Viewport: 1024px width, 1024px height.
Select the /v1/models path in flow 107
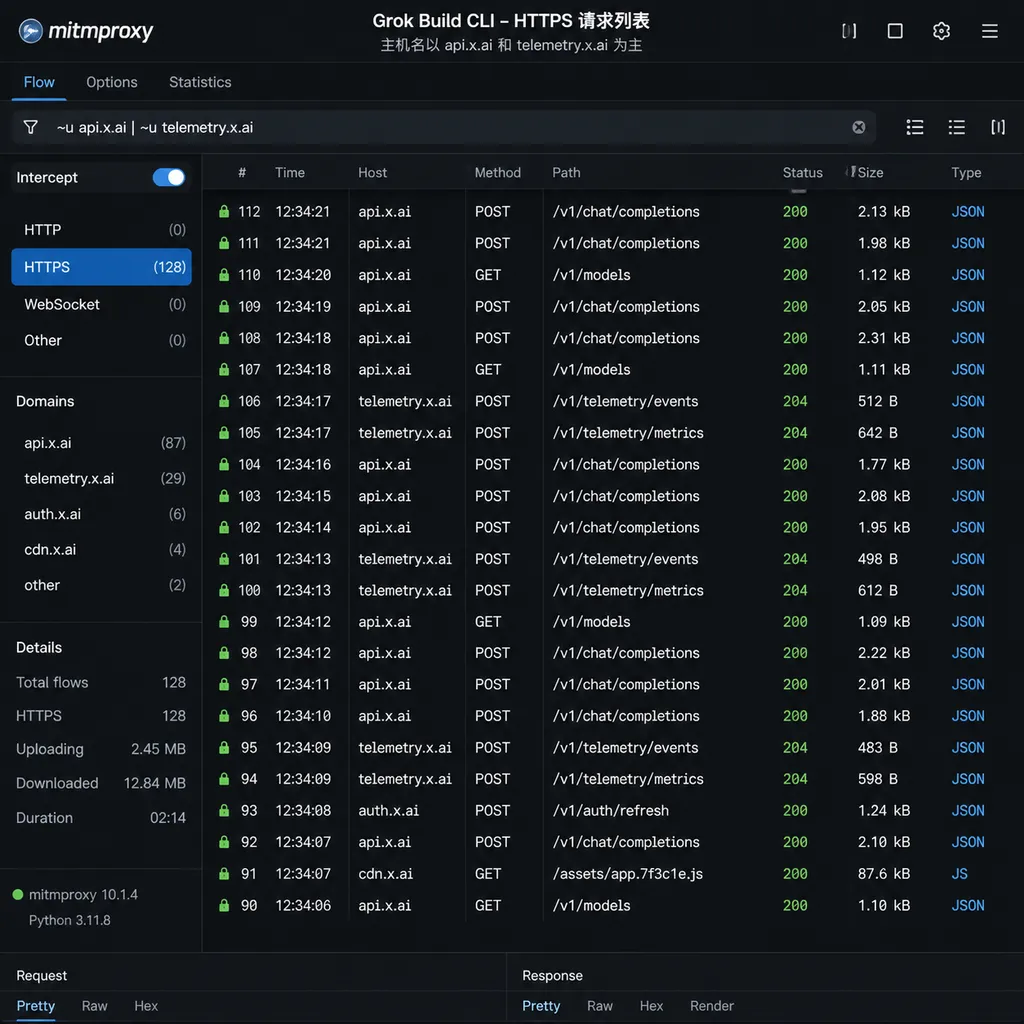tap(591, 370)
